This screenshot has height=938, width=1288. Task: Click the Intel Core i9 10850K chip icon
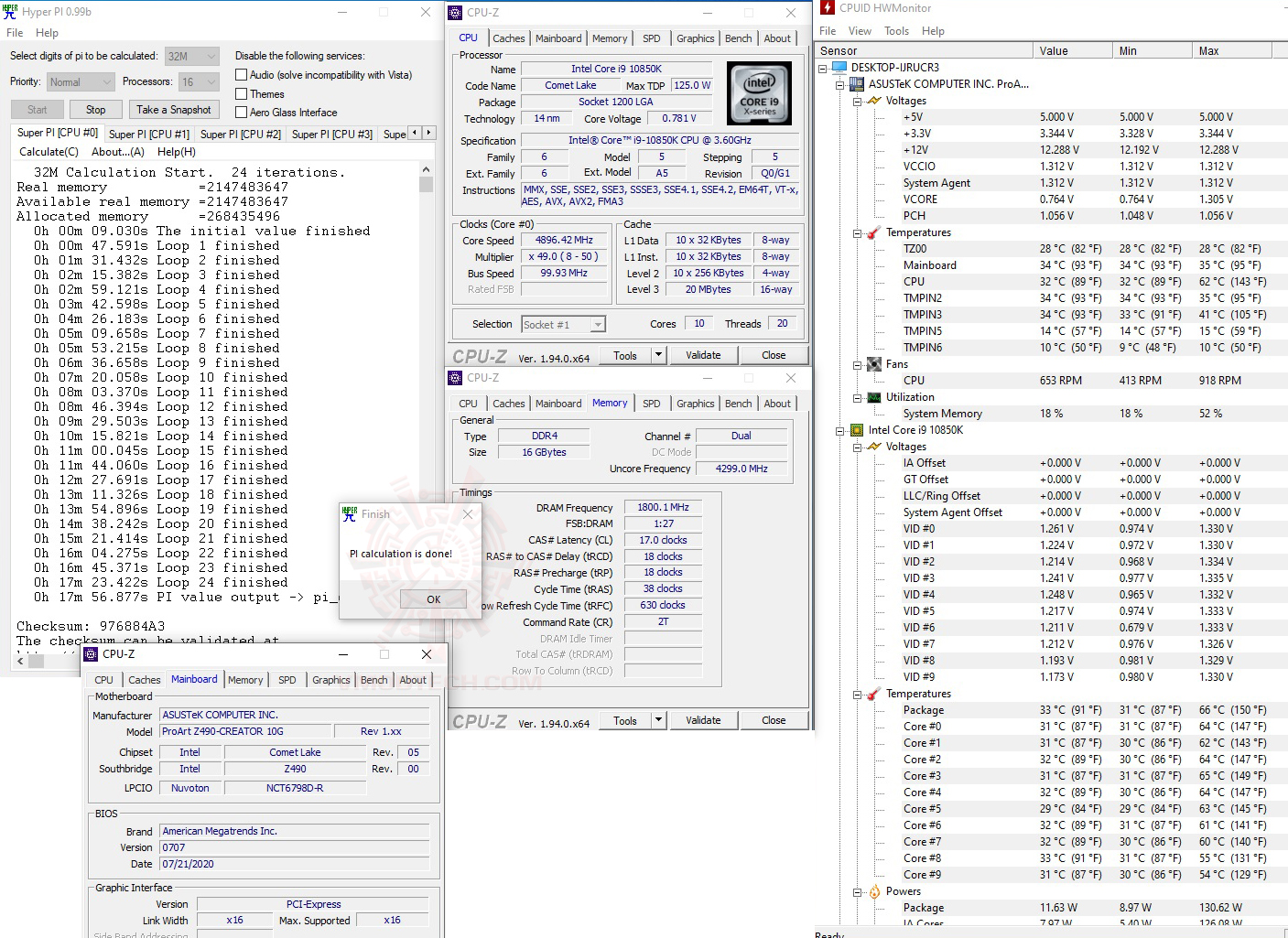(857, 430)
